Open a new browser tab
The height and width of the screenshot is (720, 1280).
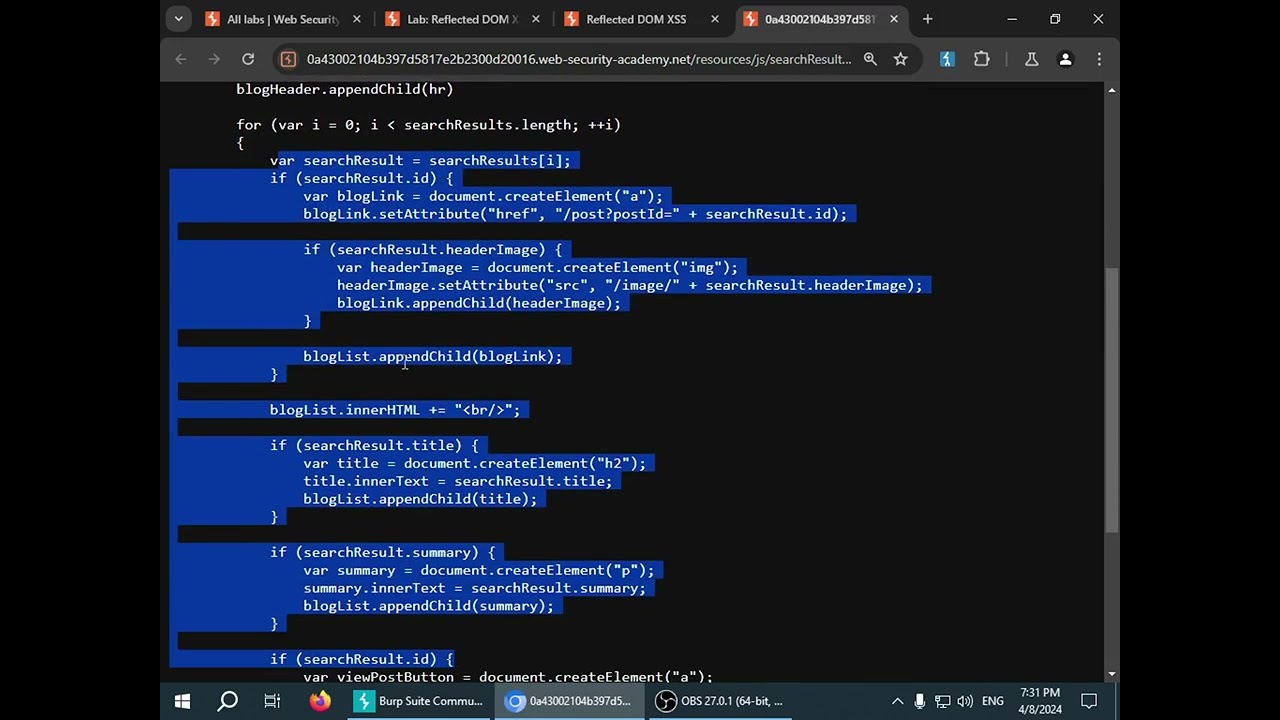coord(927,19)
